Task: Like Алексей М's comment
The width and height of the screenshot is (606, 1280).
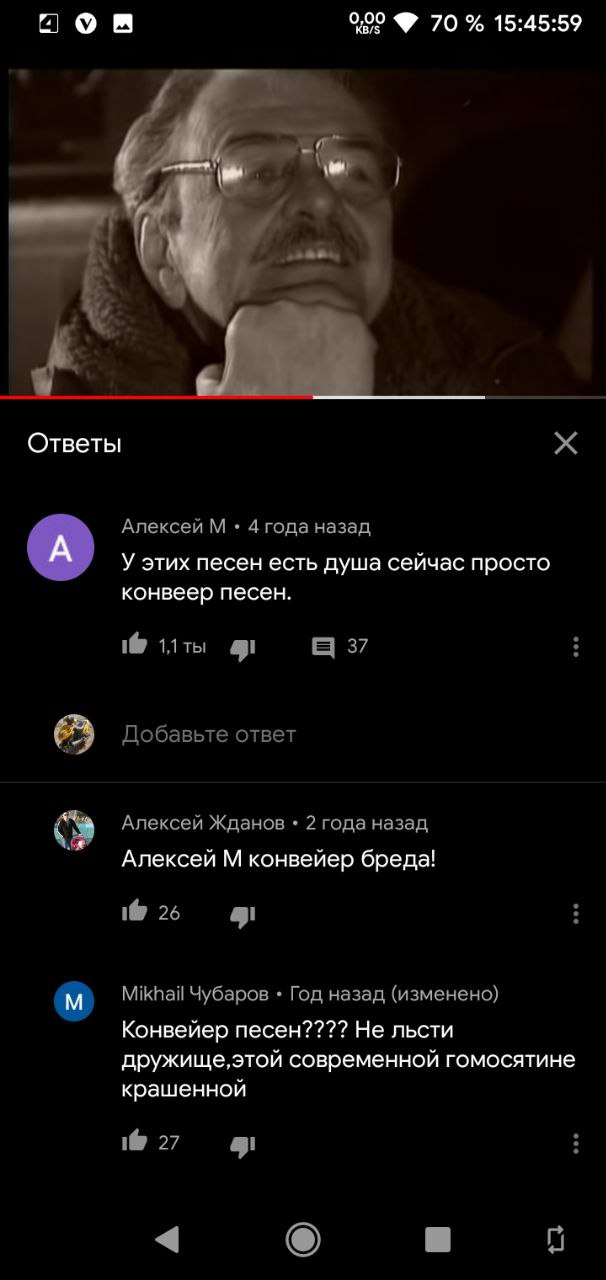Action: pyautogui.click(x=135, y=645)
